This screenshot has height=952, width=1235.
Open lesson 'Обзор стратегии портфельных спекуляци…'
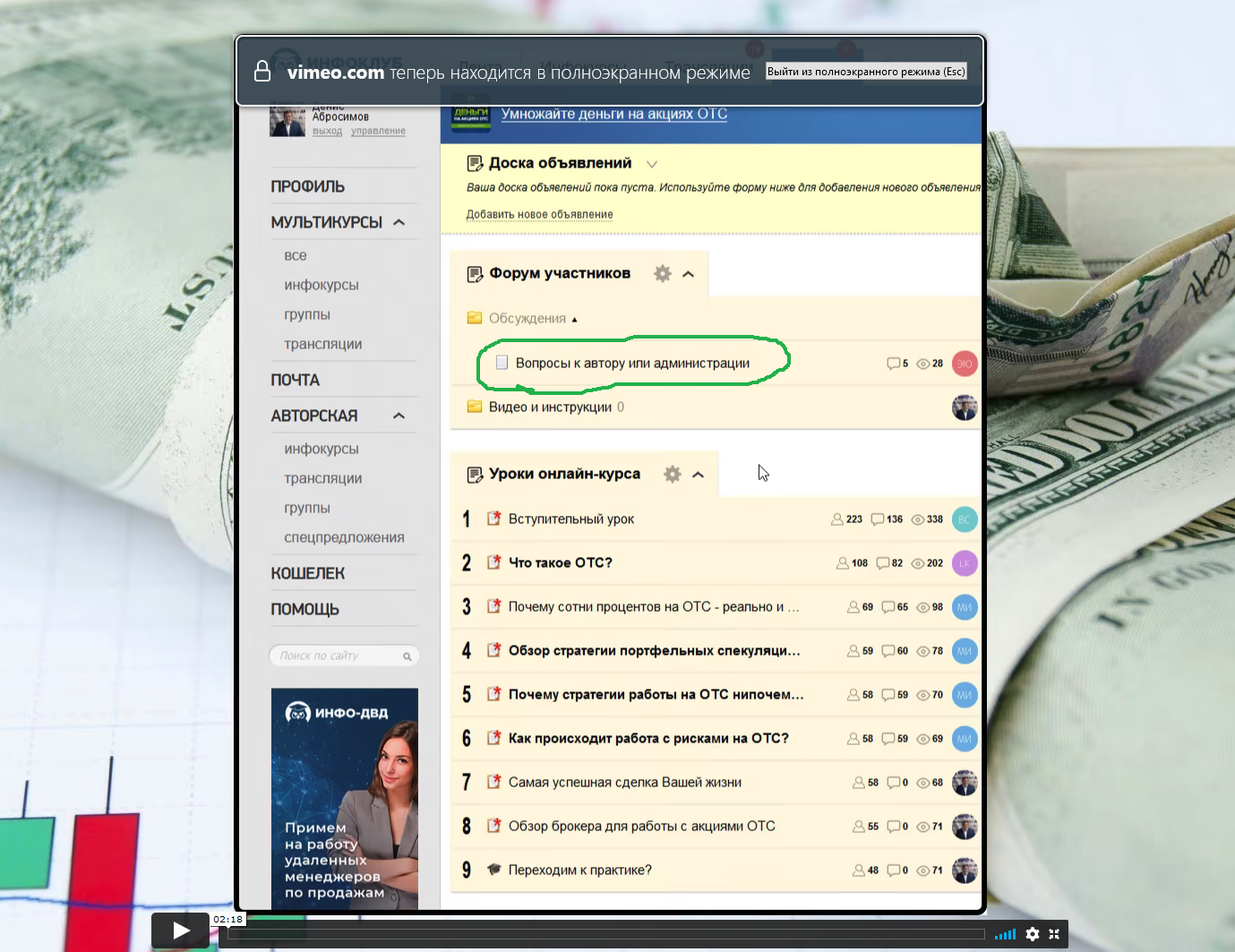coord(655,650)
